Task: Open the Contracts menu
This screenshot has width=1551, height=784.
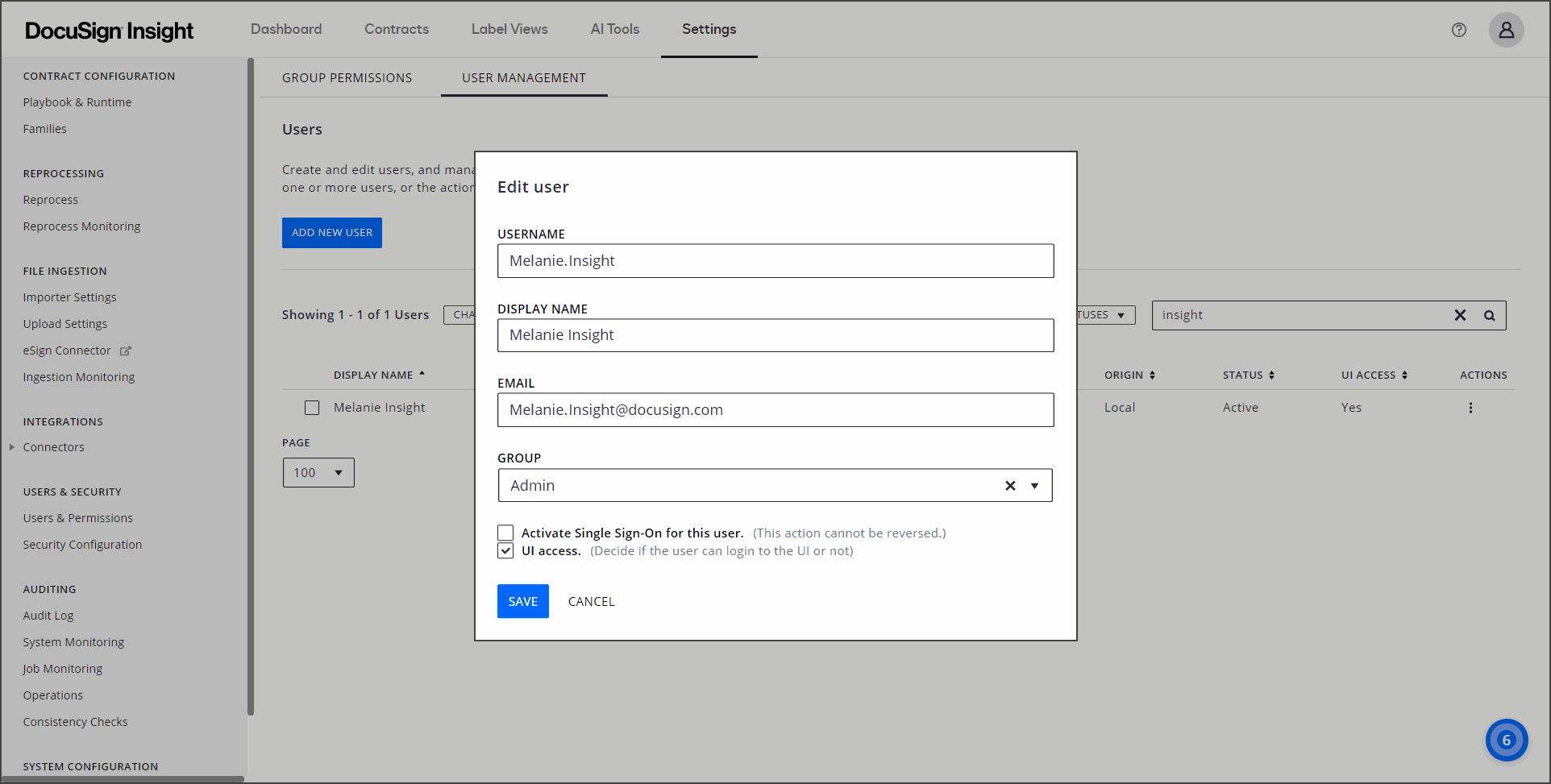Action: pos(397,29)
